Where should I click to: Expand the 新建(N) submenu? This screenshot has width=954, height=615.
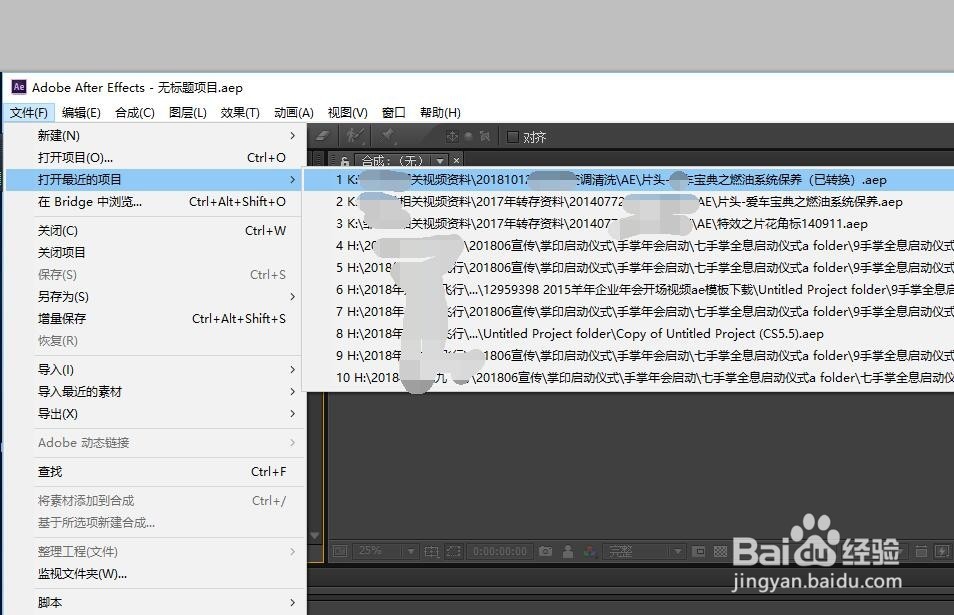(x=155, y=136)
